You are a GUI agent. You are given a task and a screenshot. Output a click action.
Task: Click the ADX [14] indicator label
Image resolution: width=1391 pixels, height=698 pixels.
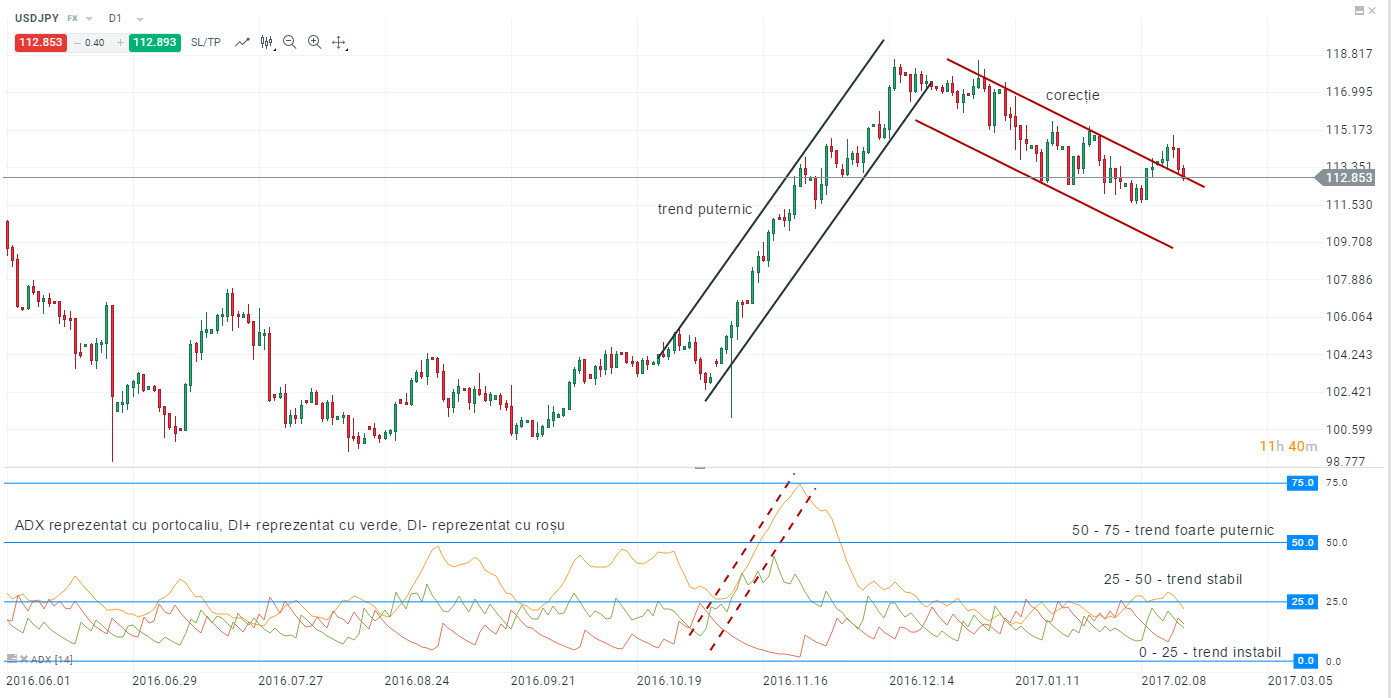pyautogui.click(x=50, y=660)
